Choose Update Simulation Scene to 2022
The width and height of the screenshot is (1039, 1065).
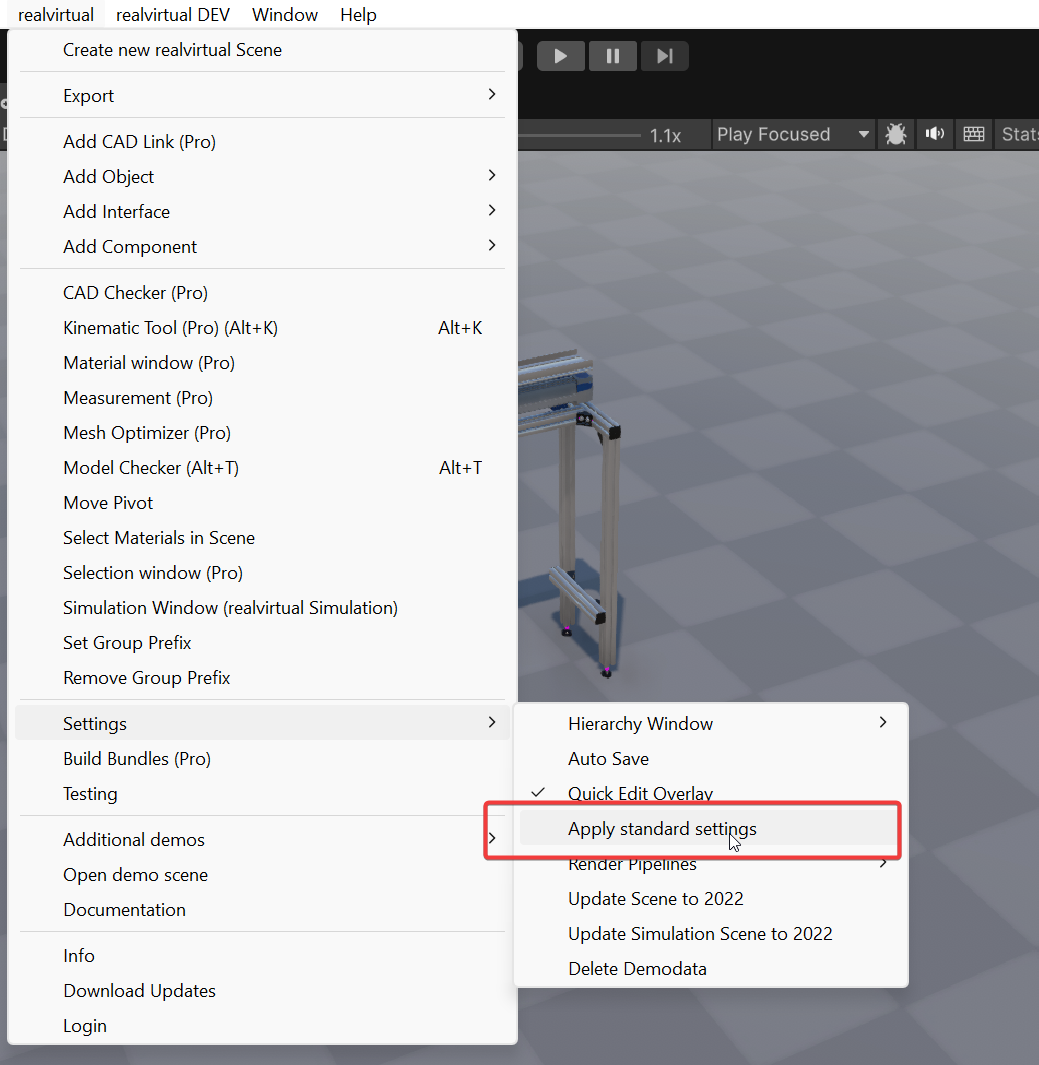click(x=710, y=933)
